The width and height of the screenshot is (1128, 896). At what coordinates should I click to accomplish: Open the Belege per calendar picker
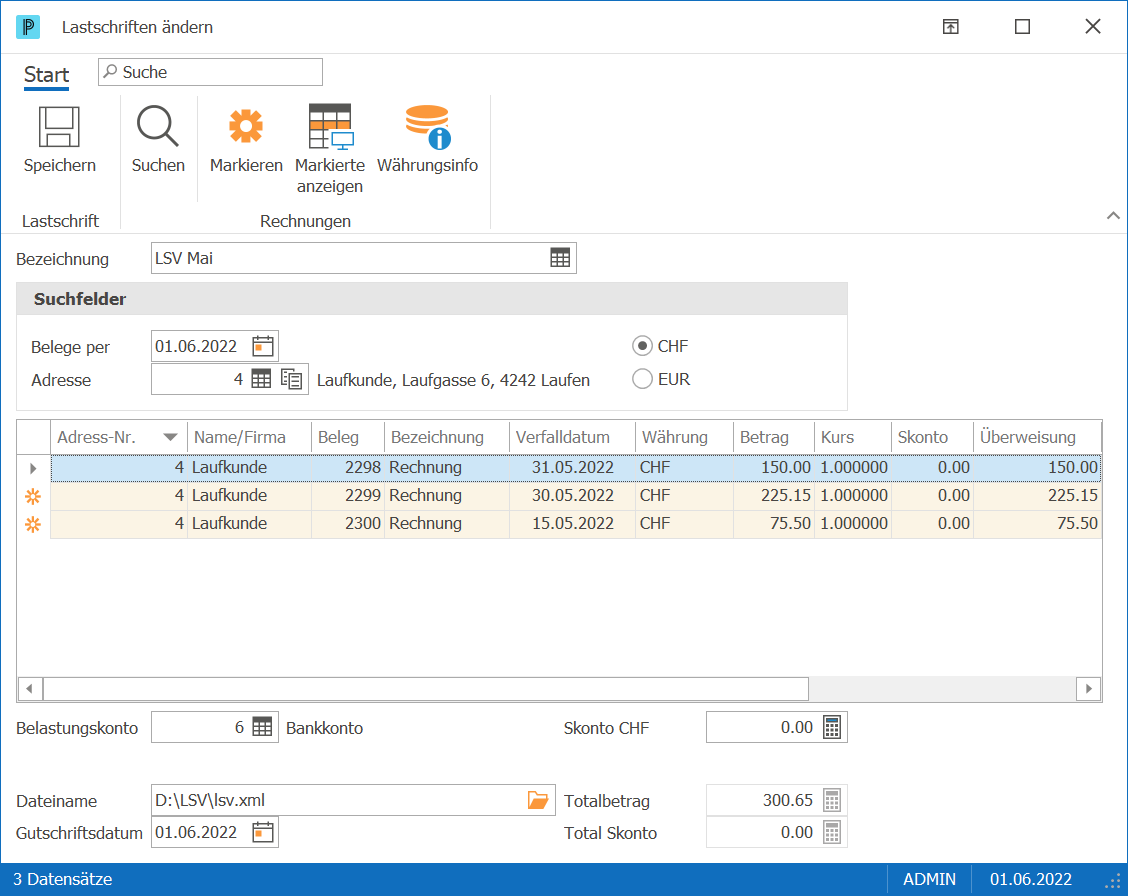[x=263, y=347]
